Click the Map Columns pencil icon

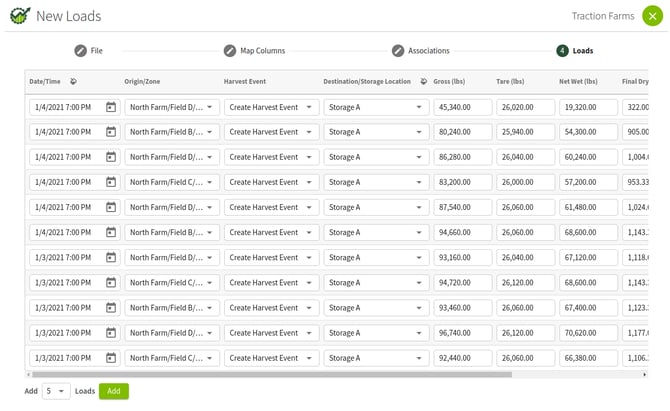(x=230, y=51)
